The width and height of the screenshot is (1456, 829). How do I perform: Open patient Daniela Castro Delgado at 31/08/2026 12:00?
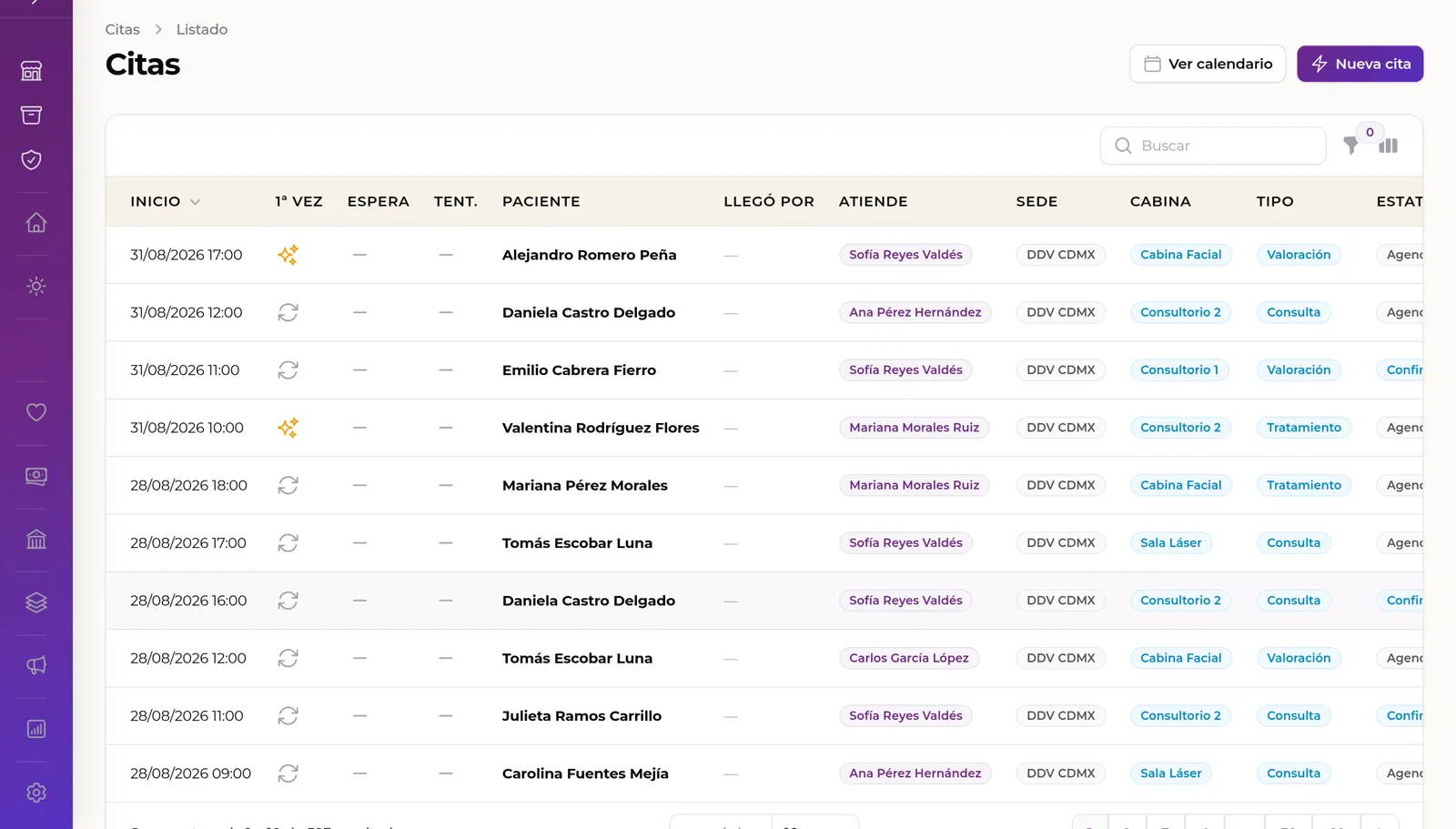click(589, 312)
